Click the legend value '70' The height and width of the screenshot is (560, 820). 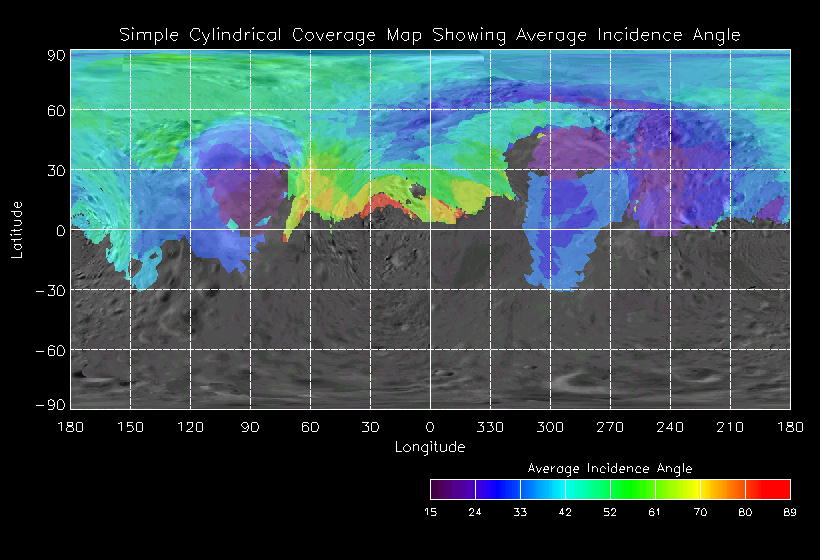(700, 512)
